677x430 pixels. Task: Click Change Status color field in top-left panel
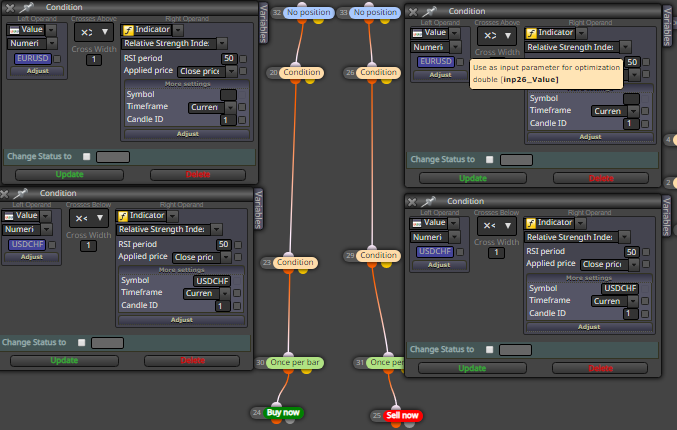tap(113, 157)
